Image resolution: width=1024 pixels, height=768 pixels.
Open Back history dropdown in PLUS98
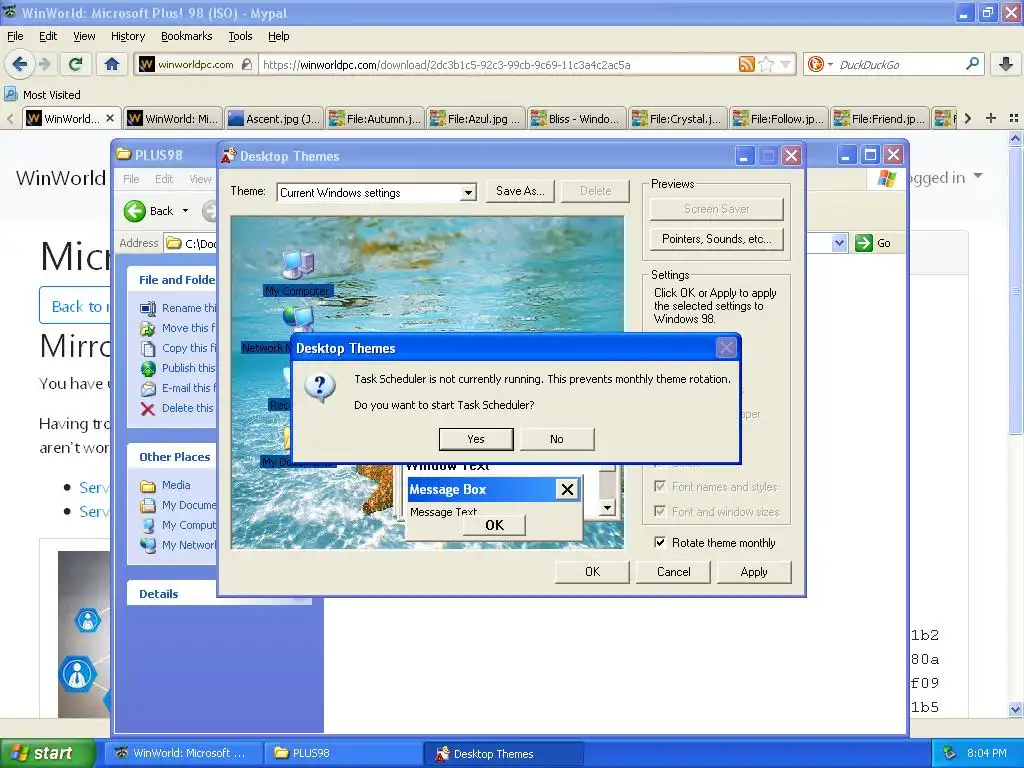point(185,211)
